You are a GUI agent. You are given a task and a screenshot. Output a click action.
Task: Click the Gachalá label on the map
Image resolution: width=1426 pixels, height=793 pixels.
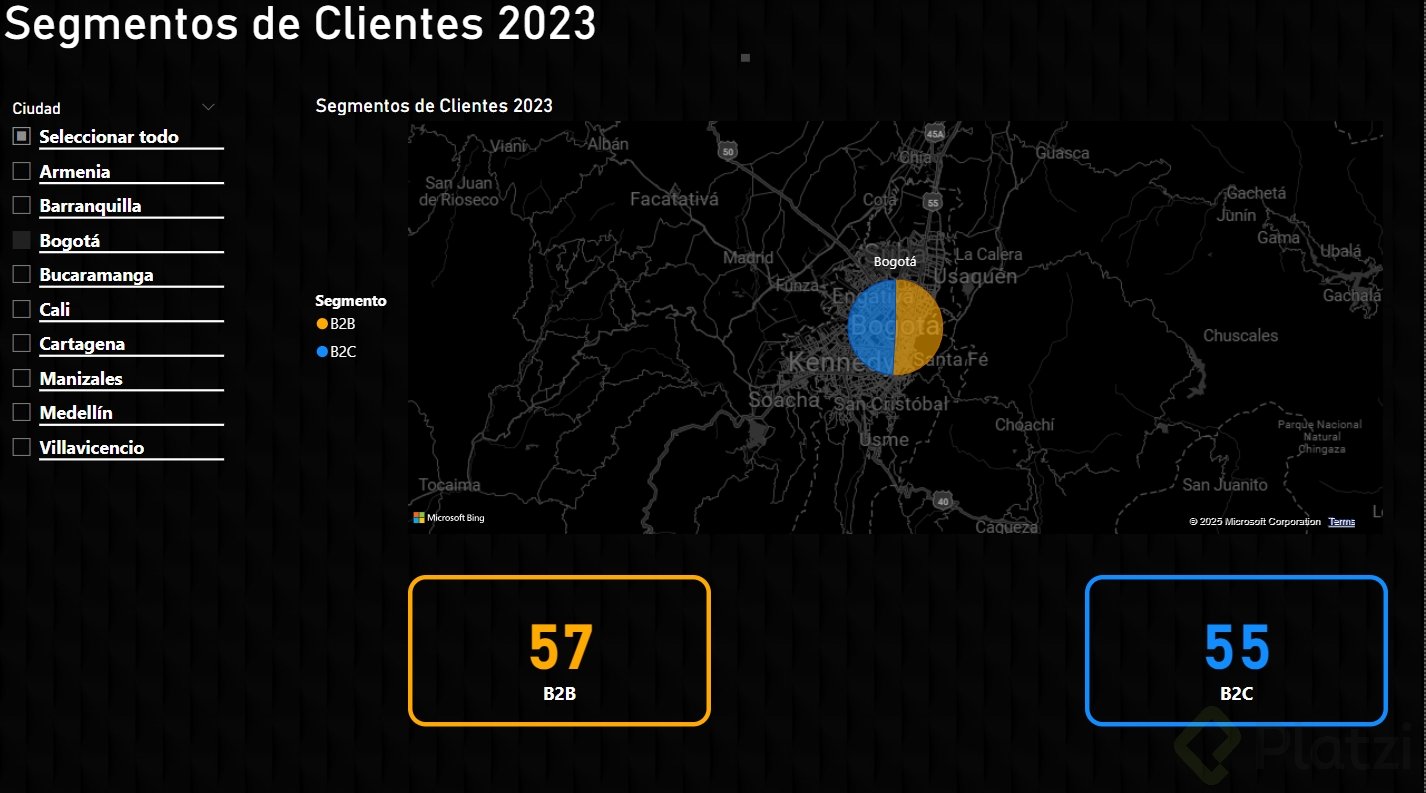click(1352, 295)
